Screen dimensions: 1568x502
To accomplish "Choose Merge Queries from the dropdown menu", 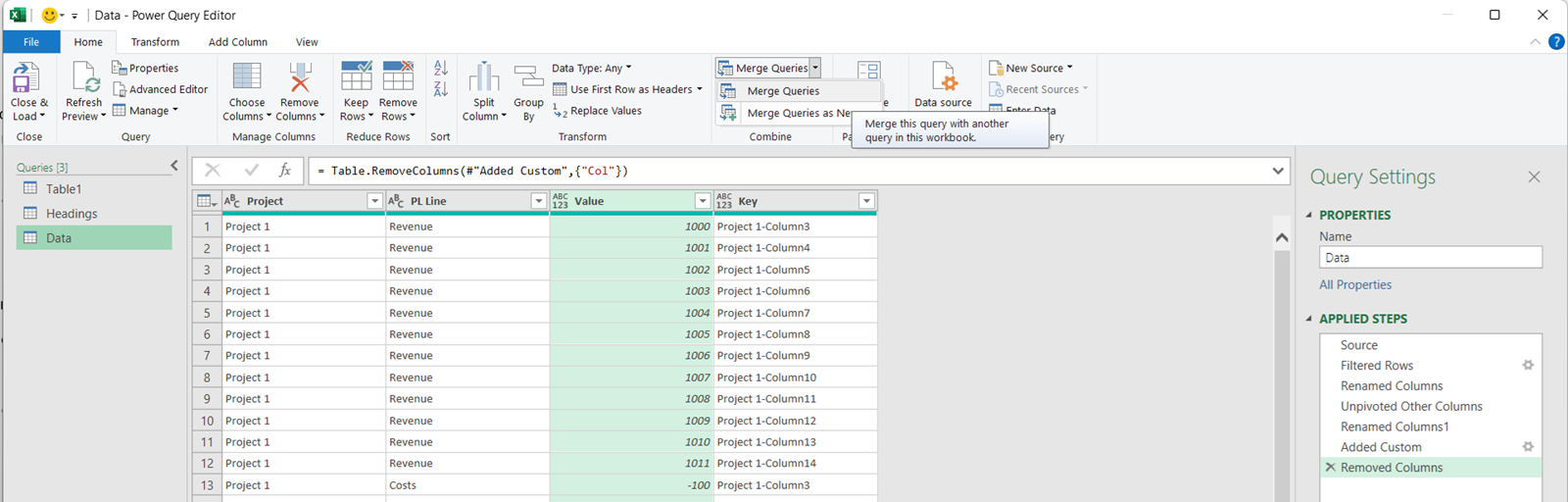I will [783, 91].
